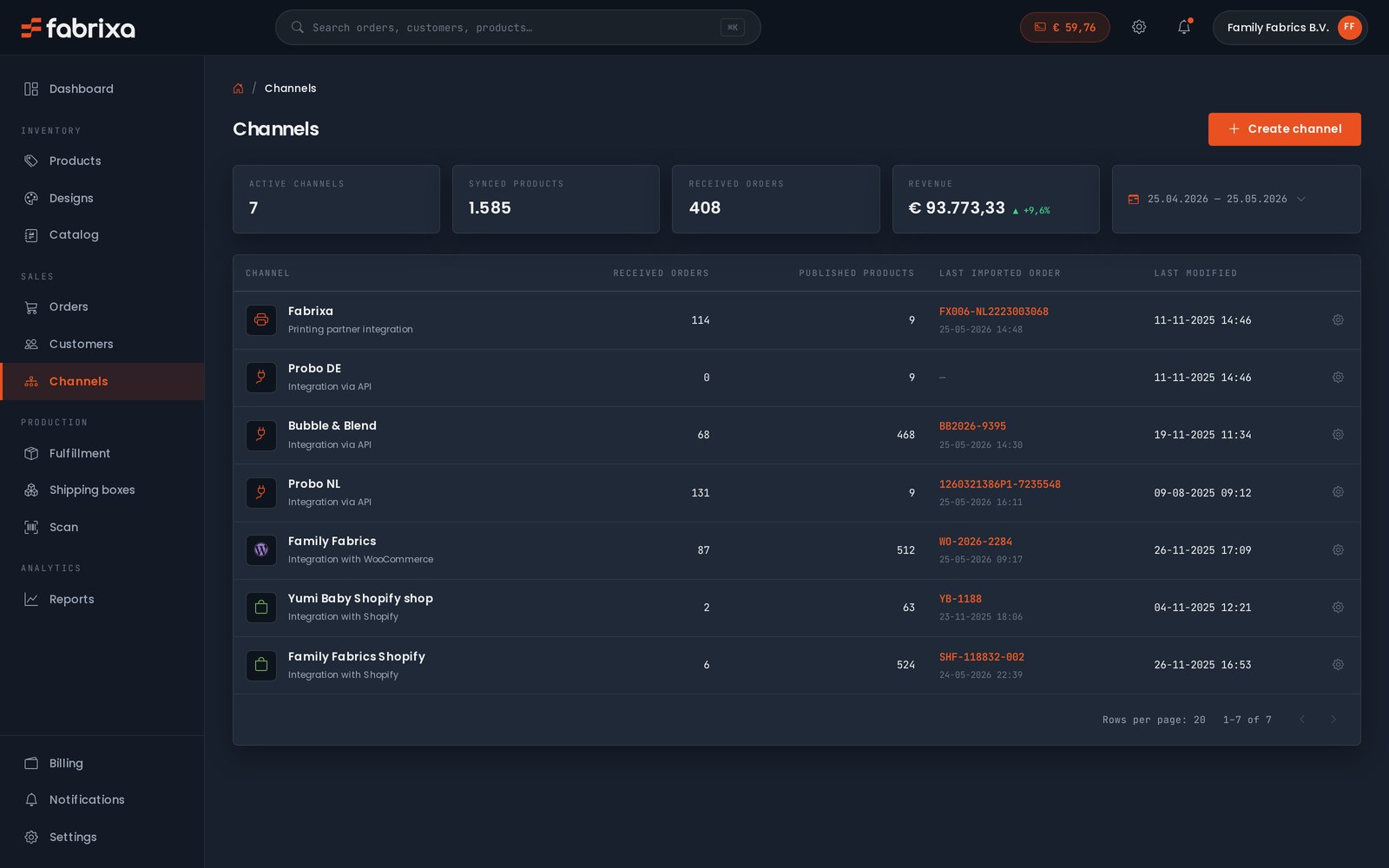Click the WordPress icon of Family Fabrics
This screenshot has height=868, width=1389.
click(x=261, y=550)
